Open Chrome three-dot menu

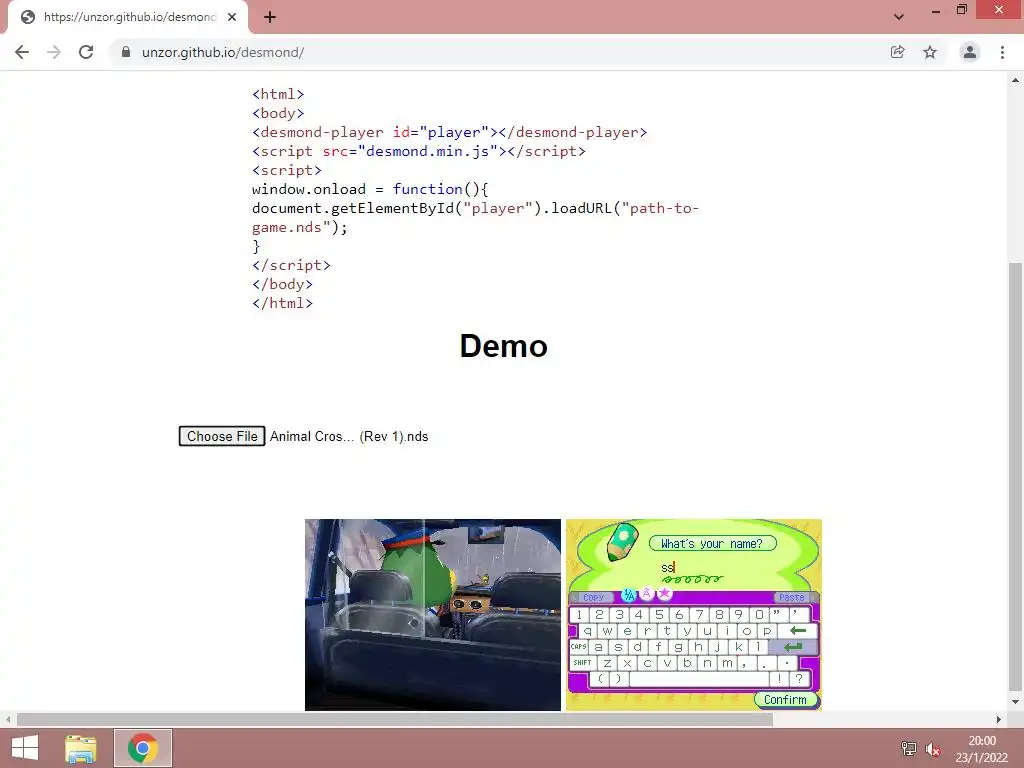(1002, 52)
